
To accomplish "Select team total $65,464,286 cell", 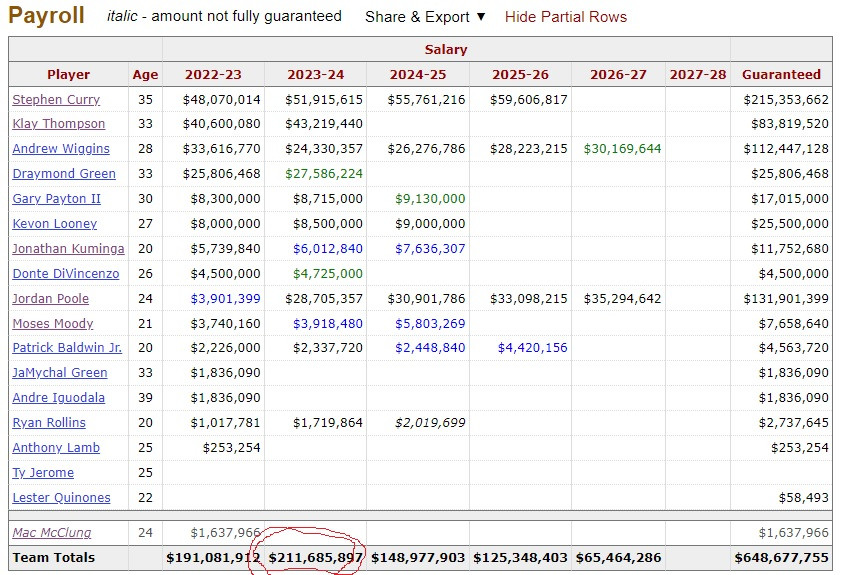I will [618, 558].
